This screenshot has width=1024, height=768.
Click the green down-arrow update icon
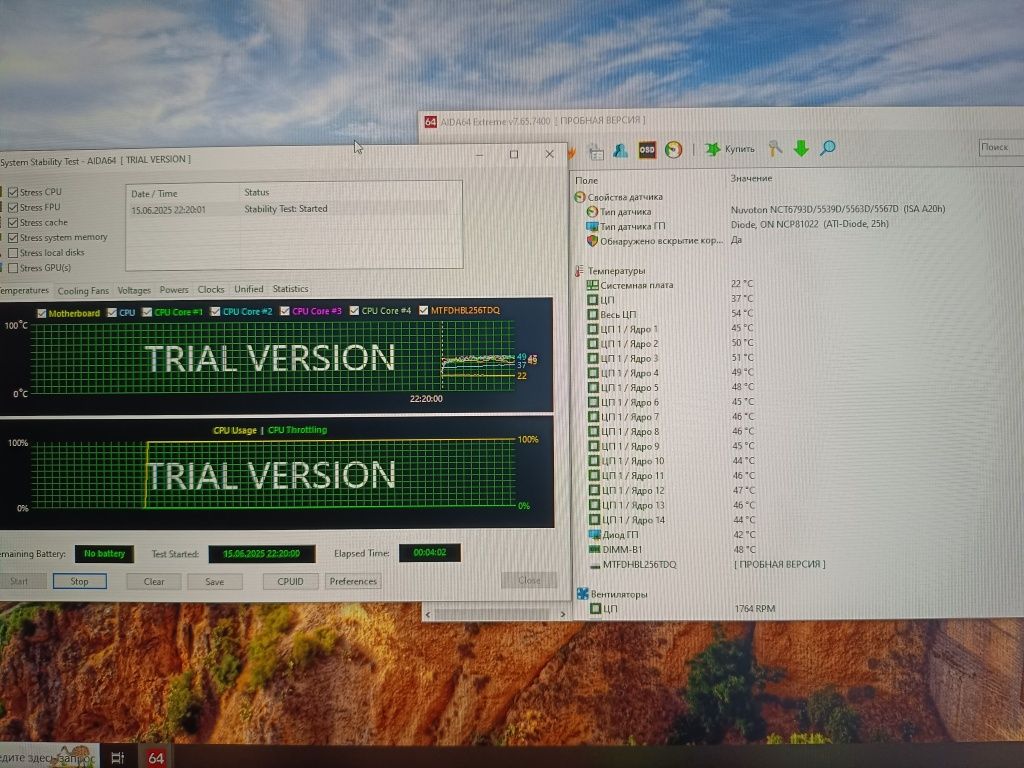pyautogui.click(x=801, y=148)
